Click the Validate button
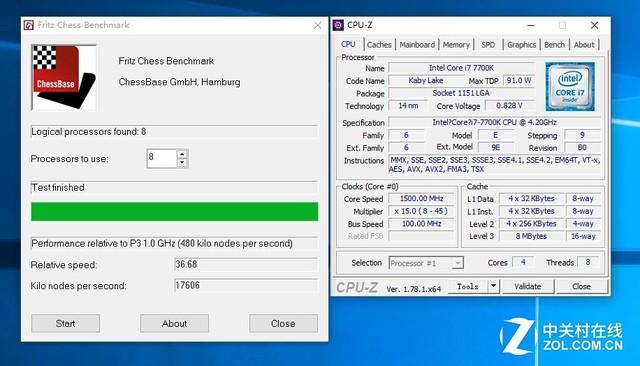 point(527,286)
